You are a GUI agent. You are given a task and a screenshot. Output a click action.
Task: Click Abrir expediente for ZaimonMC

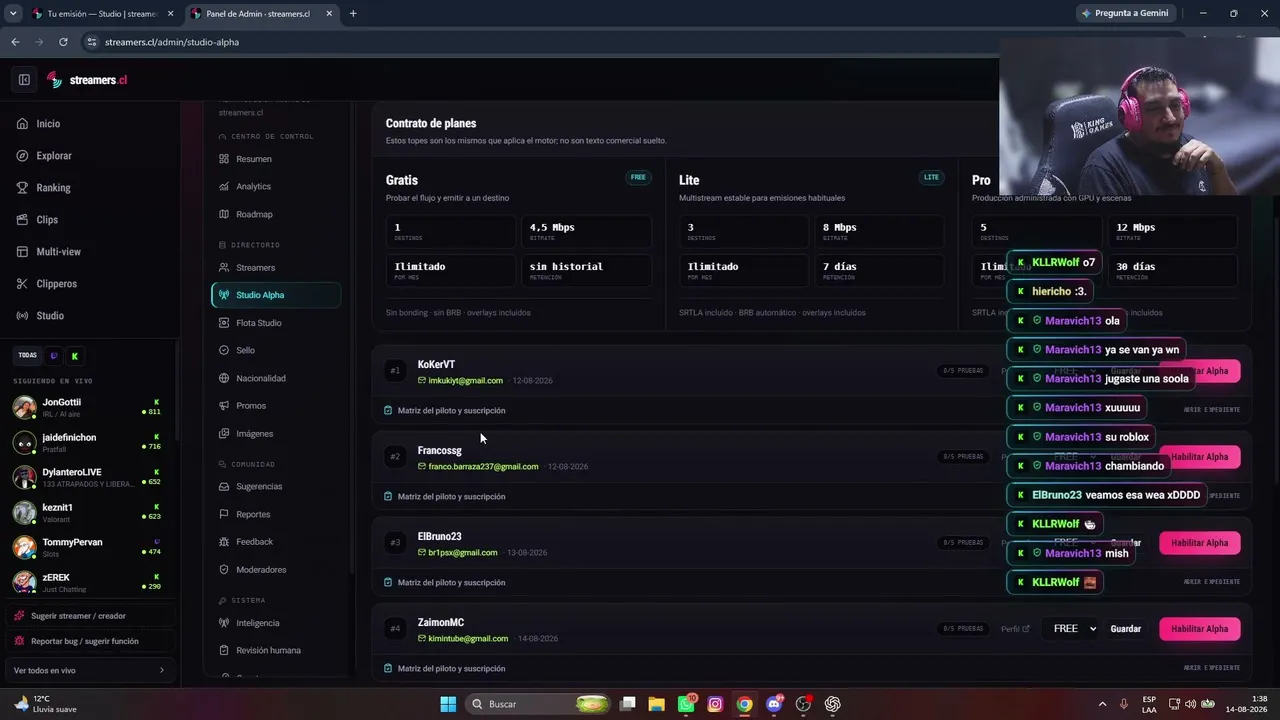1212,667
